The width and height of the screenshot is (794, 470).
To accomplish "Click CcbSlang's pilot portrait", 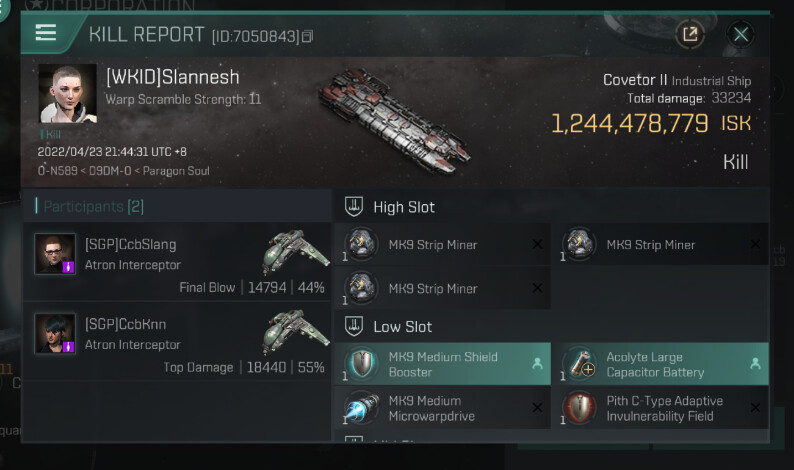I will 54,254.
